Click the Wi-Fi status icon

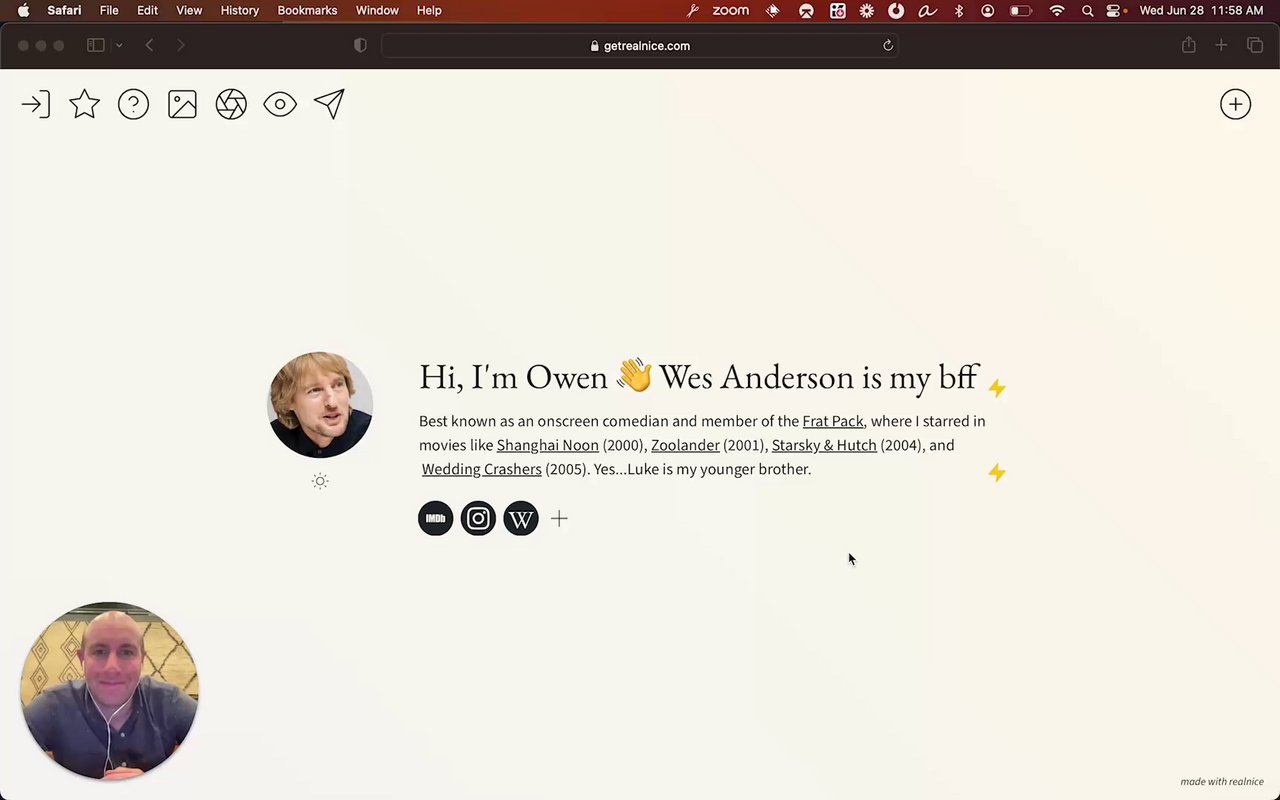coord(1057,10)
